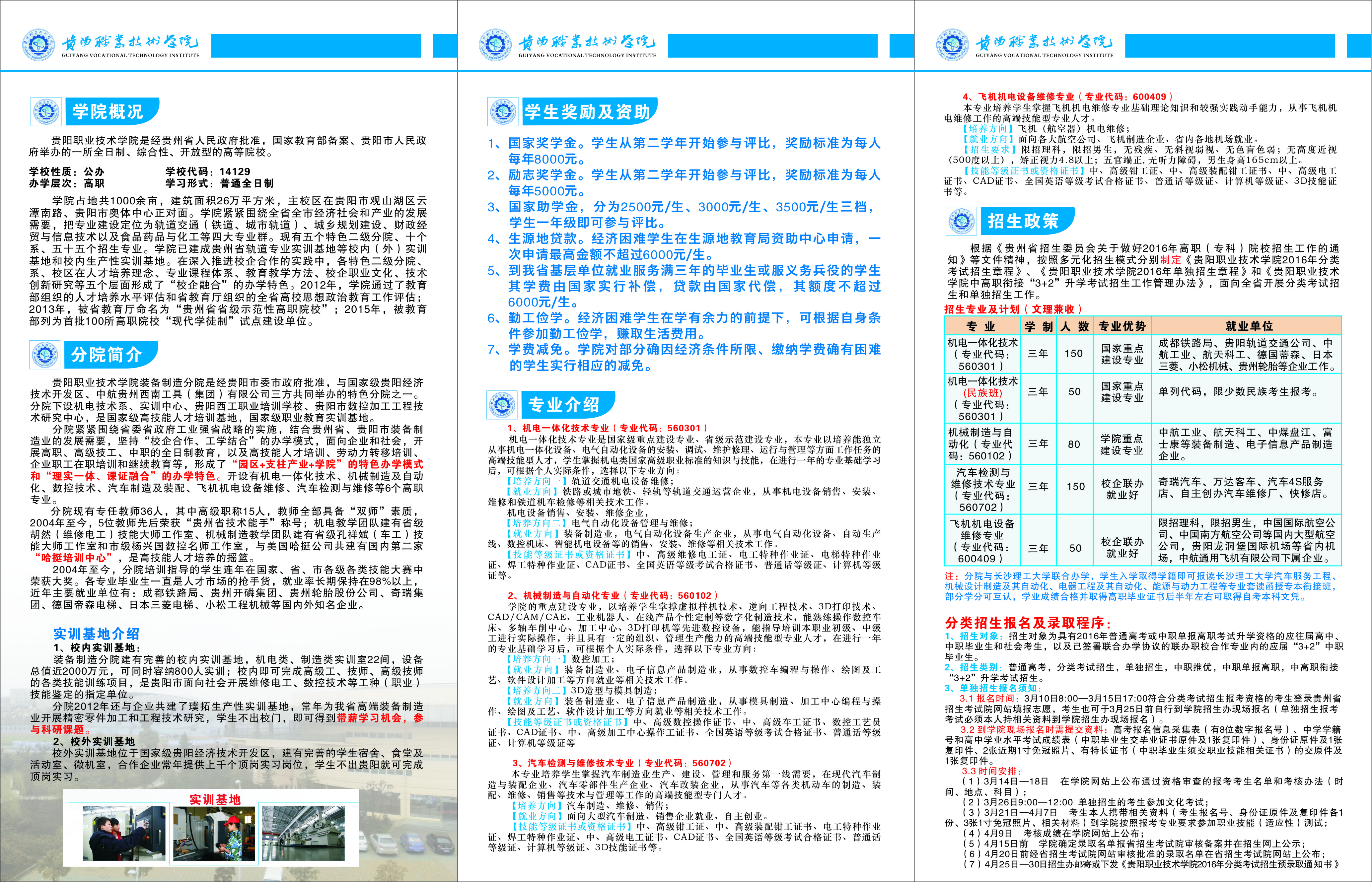1372x882 pixels.
Task: Select the 专业优势 table column header
Action: pos(1122,326)
